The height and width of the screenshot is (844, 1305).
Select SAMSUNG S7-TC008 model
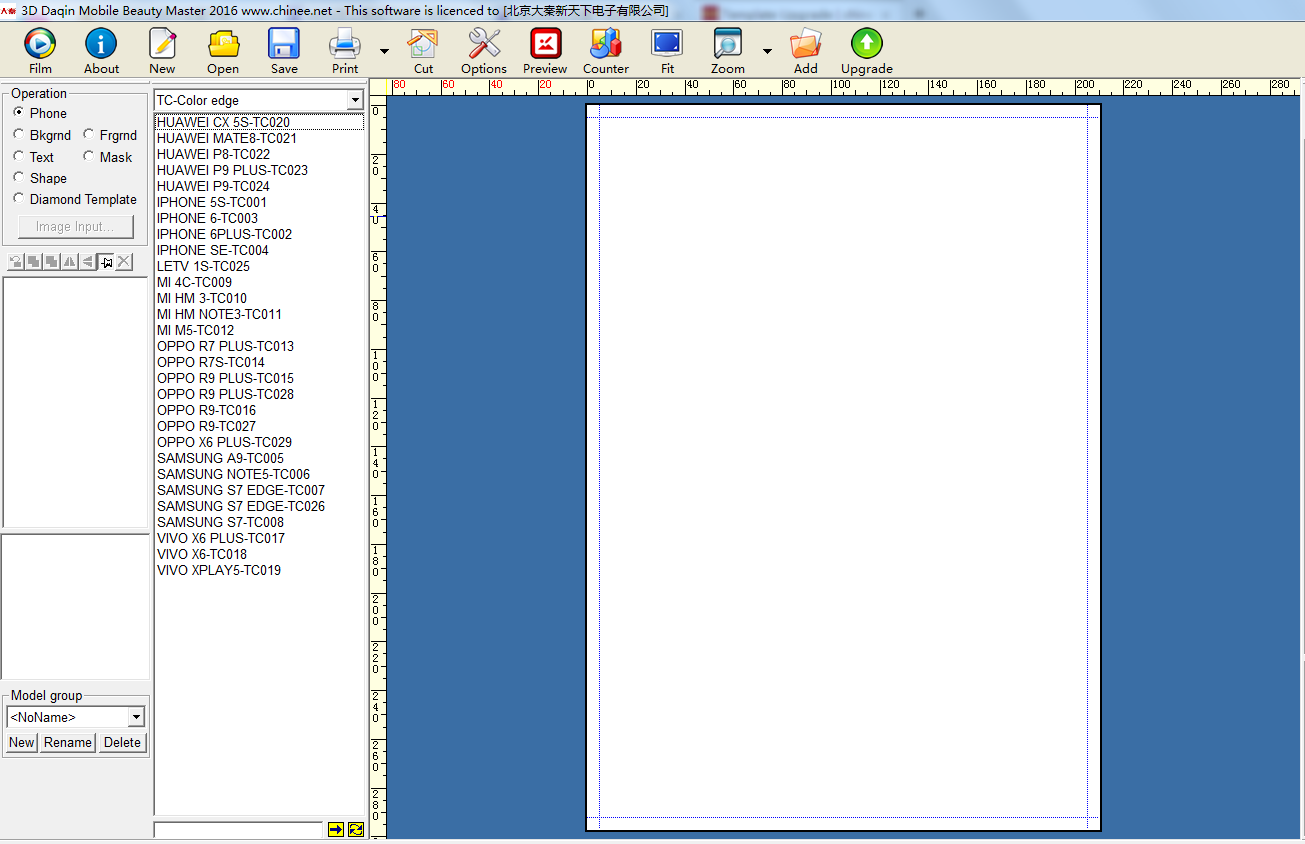259,522
